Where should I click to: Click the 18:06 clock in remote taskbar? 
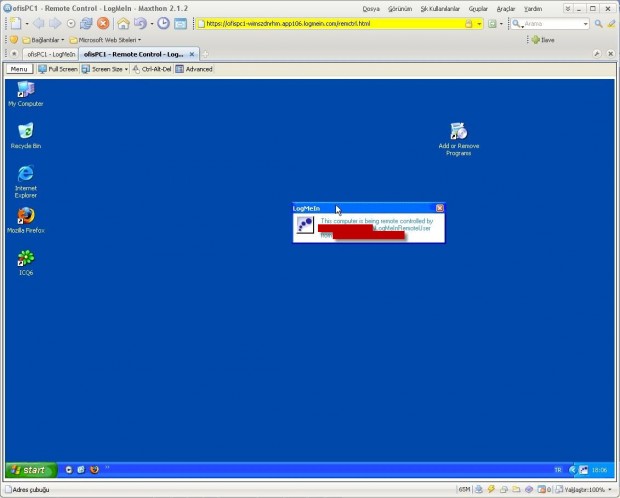[x=599, y=470]
